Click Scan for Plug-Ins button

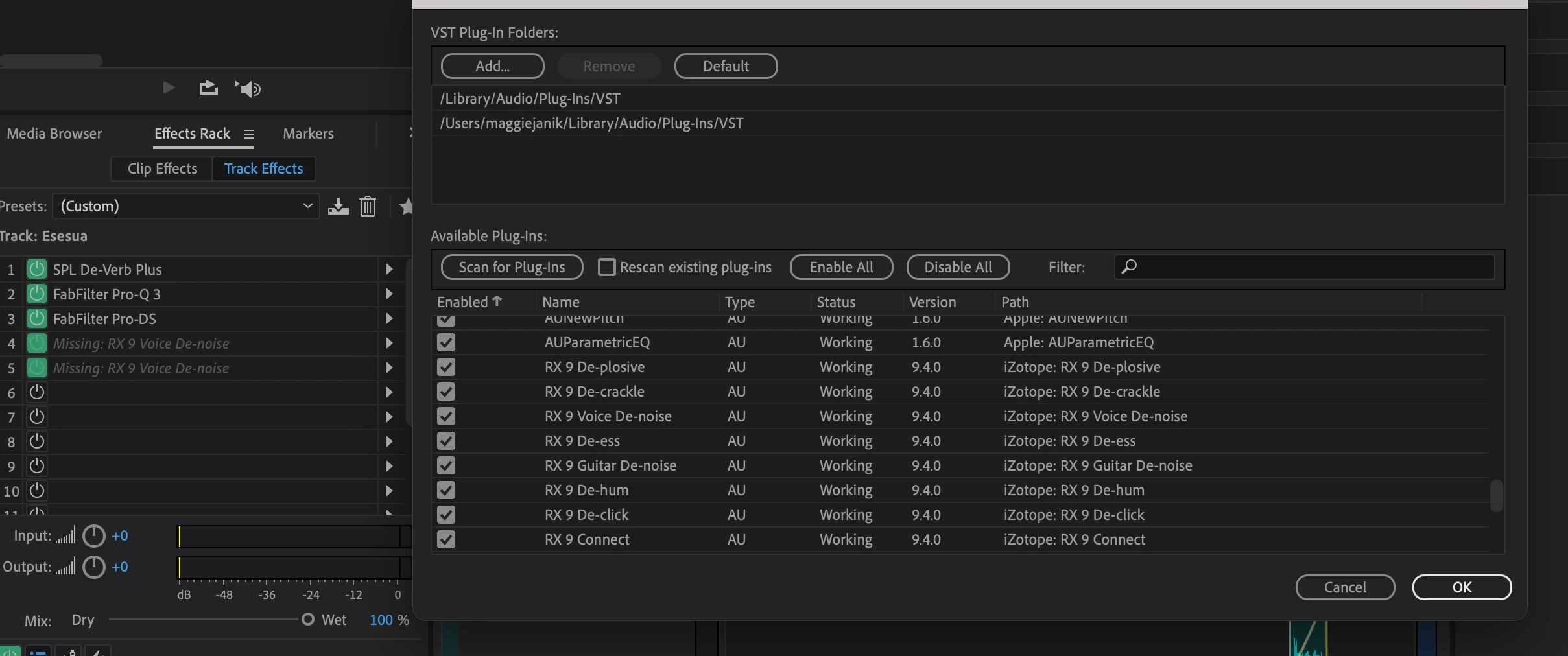click(x=512, y=267)
